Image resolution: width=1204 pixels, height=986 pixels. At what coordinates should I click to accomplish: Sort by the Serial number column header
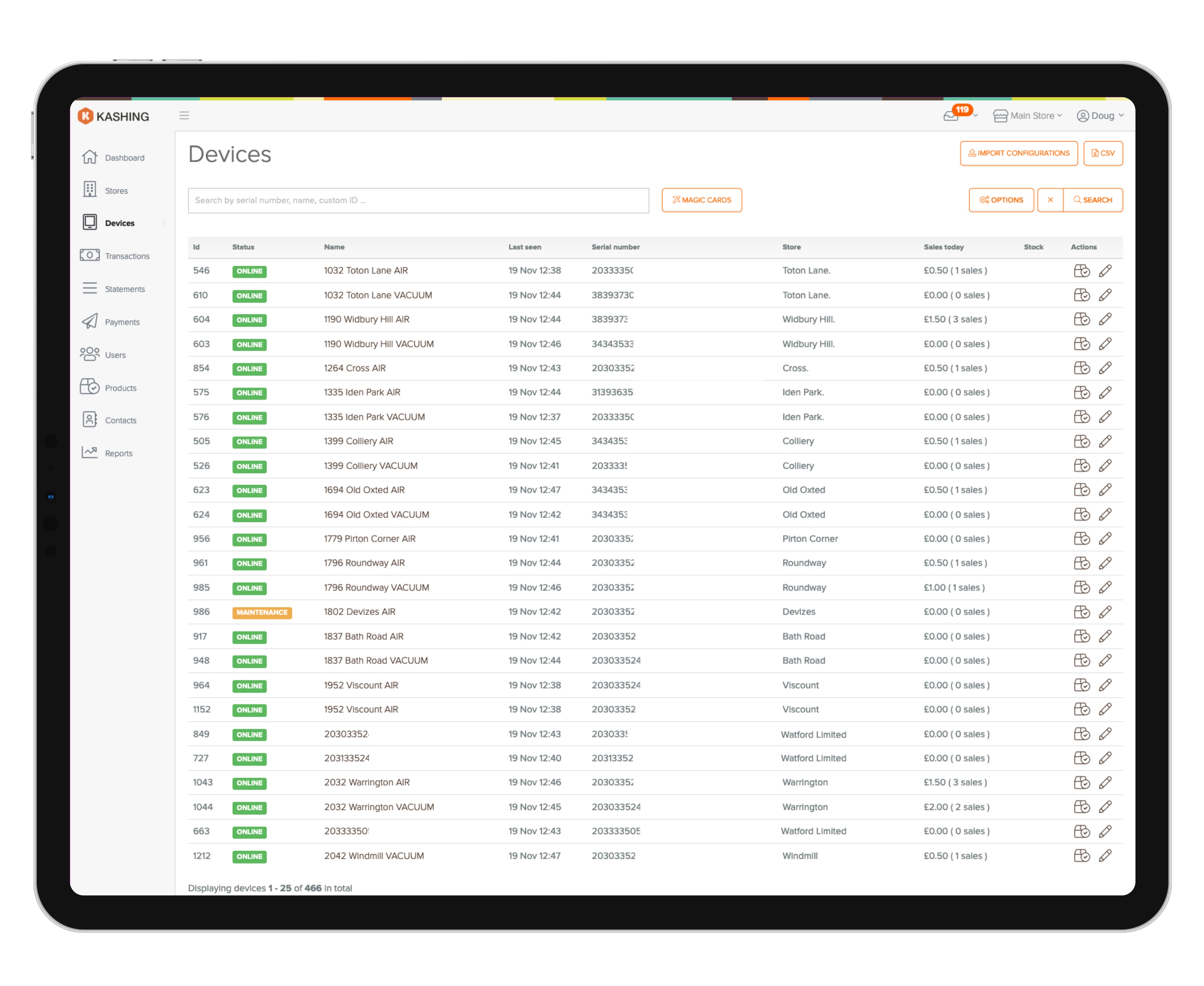616,247
